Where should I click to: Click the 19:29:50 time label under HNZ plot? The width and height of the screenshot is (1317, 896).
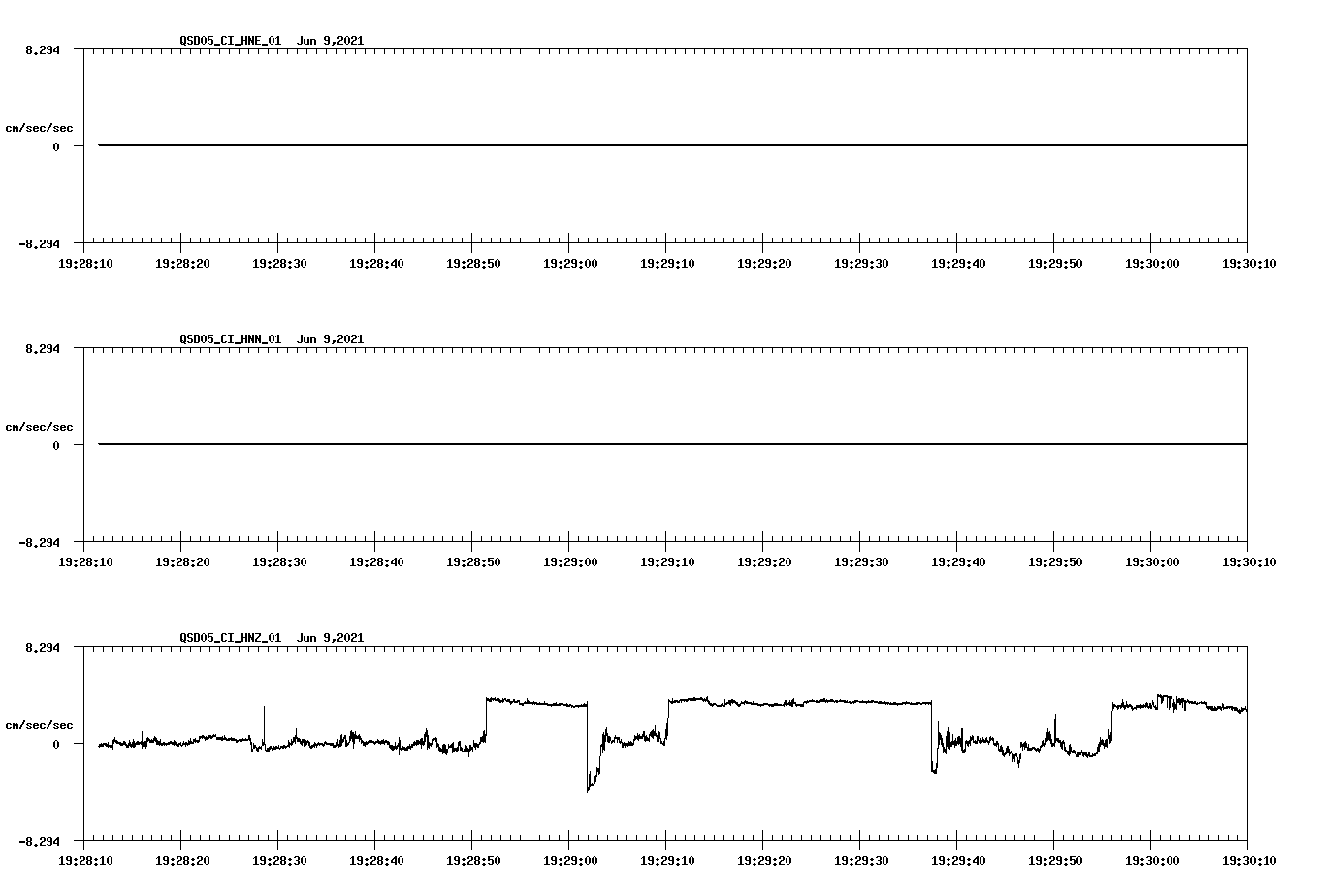point(1054,860)
